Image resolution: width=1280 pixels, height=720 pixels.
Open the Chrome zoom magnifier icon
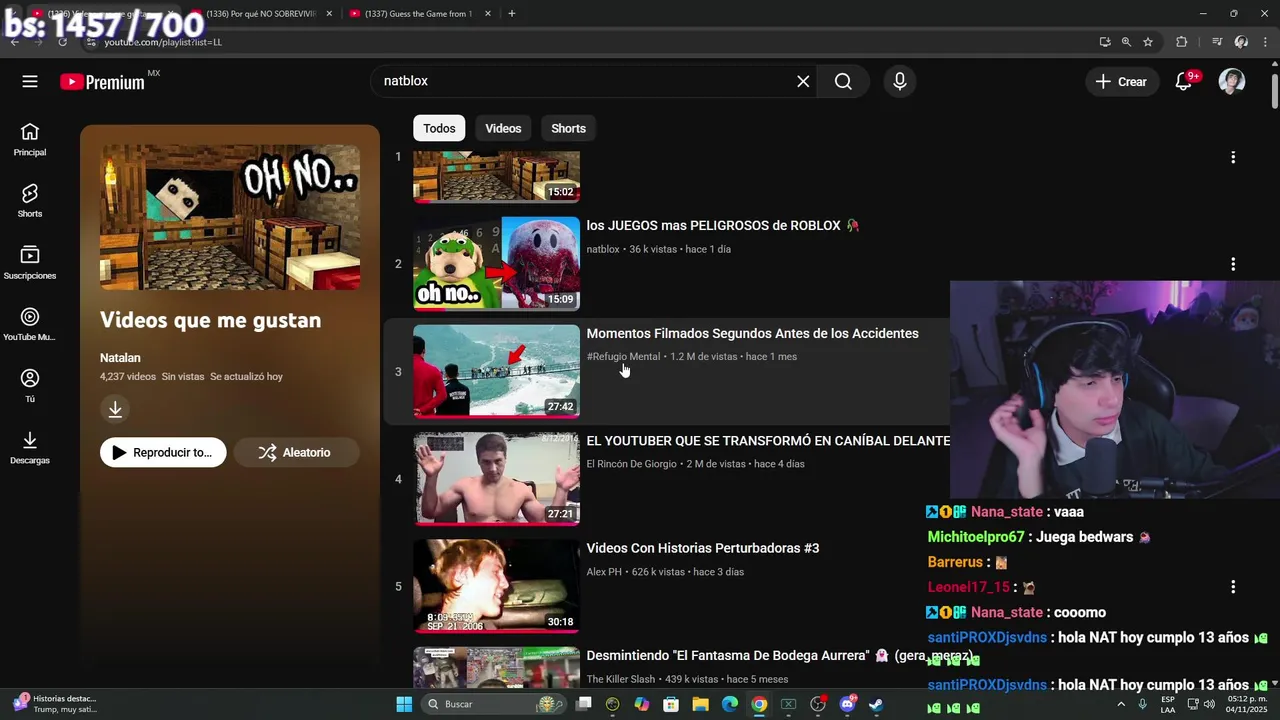tap(1126, 42)
